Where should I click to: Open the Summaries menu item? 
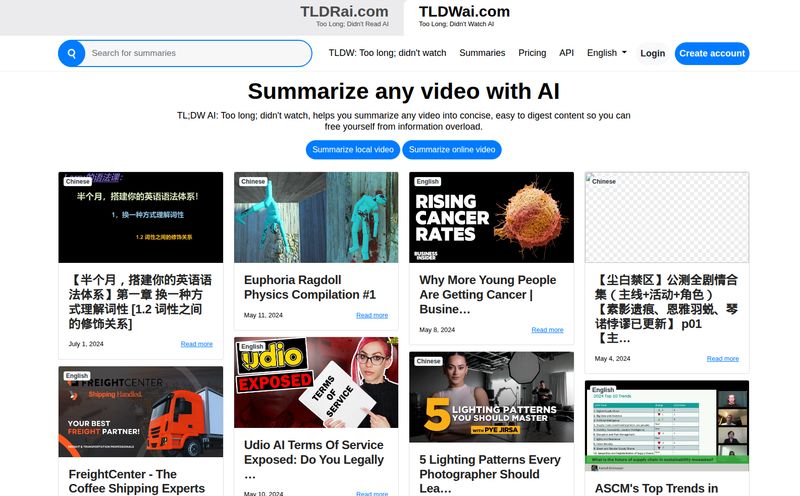click(482, 53)
